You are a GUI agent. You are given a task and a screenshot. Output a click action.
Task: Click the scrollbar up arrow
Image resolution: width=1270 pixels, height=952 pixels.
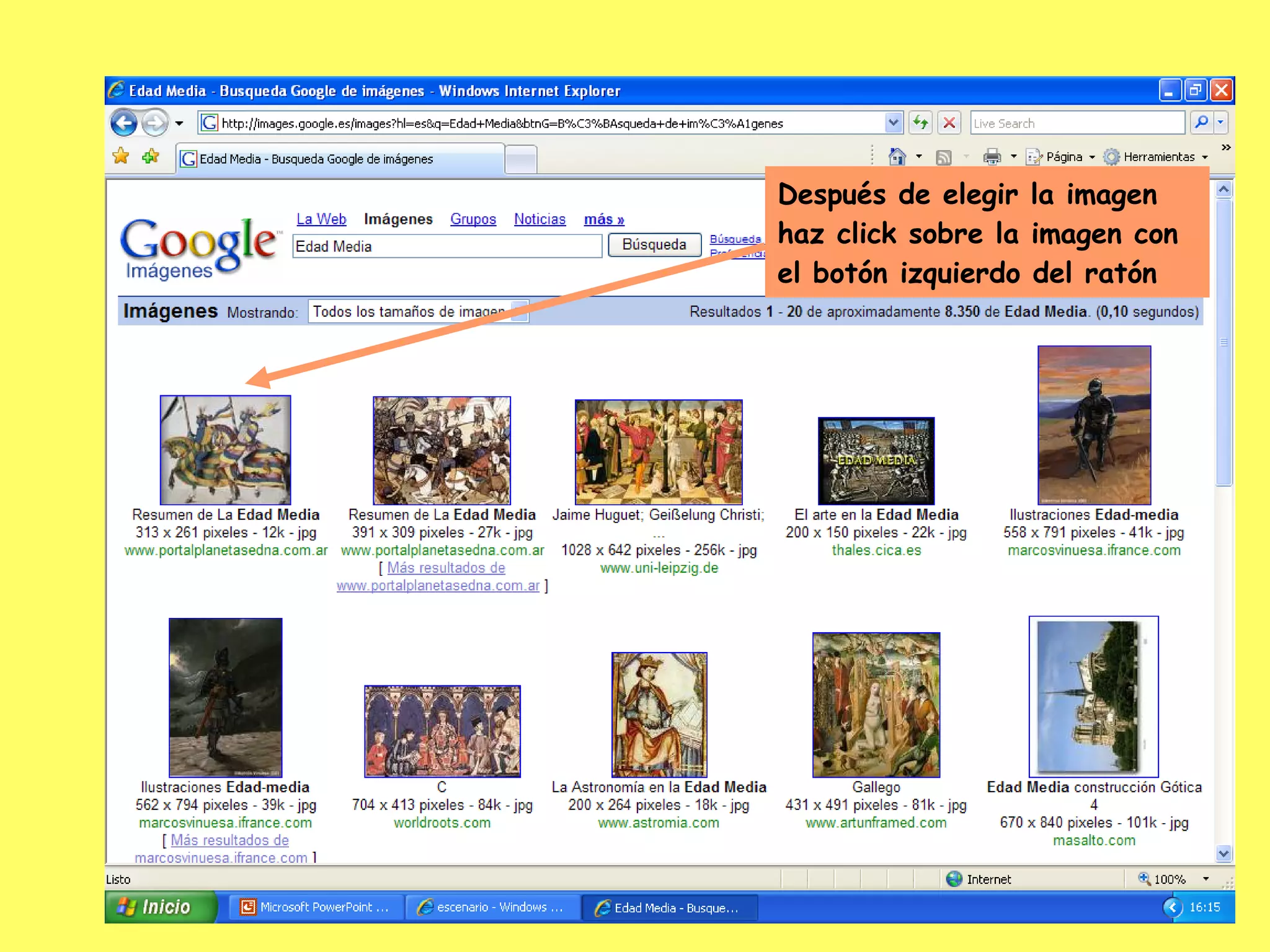click(x=1223, y=189)
